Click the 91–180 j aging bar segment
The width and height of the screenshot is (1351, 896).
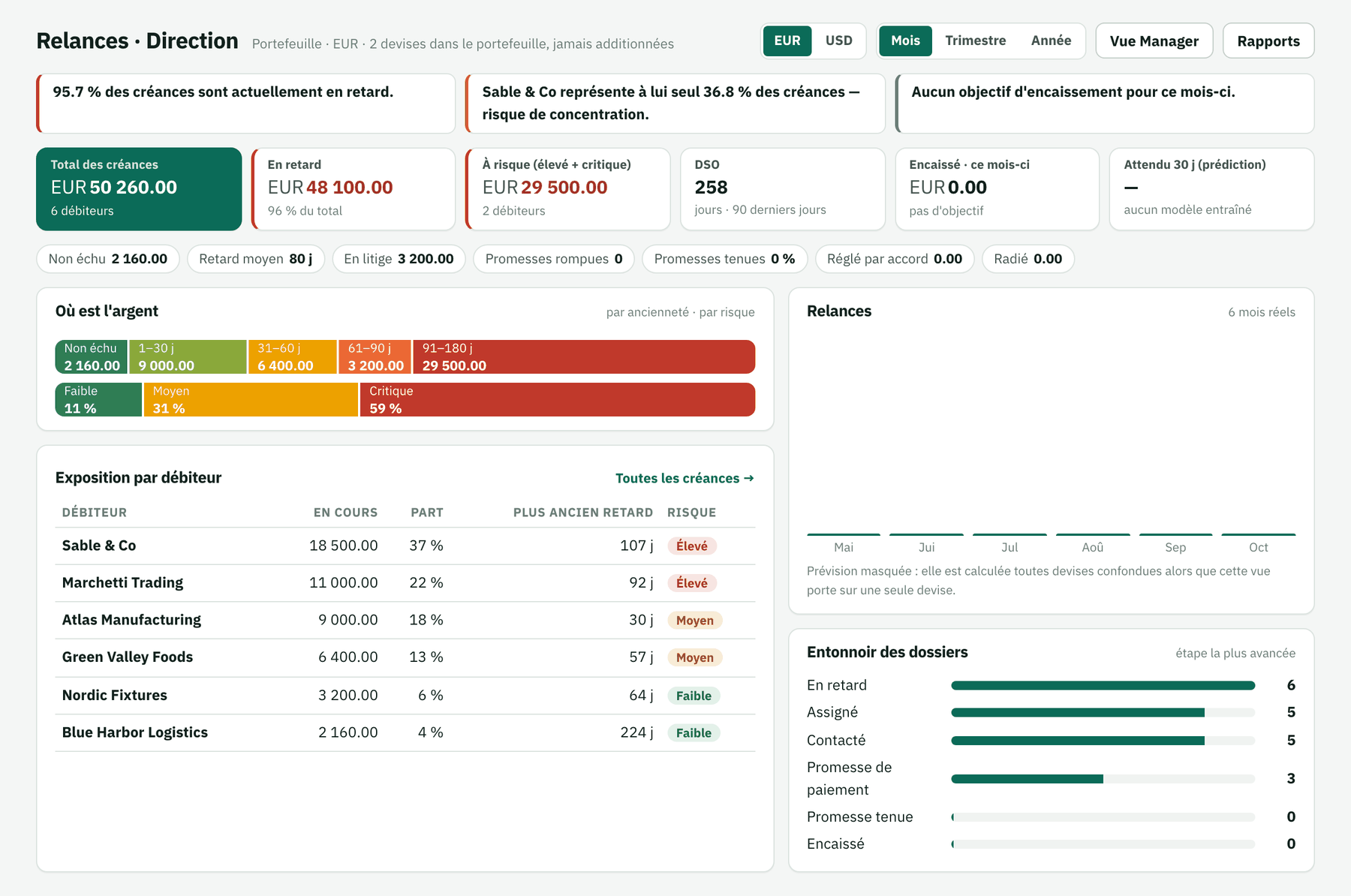click(x=584, y=356)
